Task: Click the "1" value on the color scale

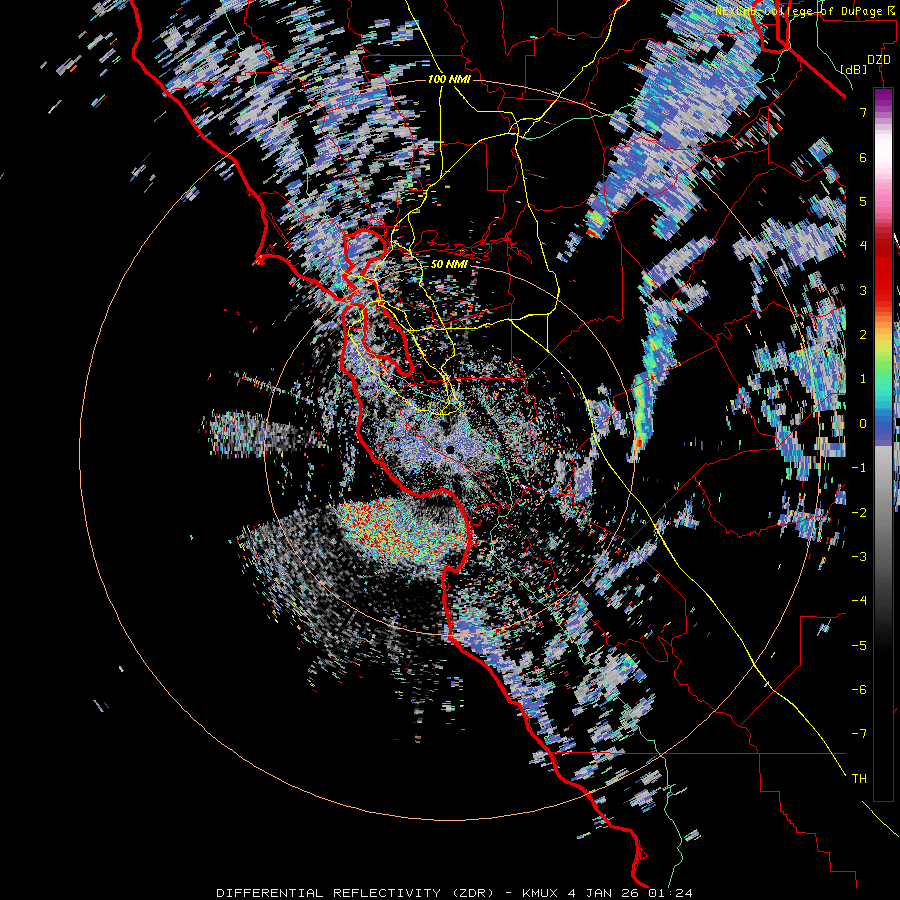Action: 863,379
